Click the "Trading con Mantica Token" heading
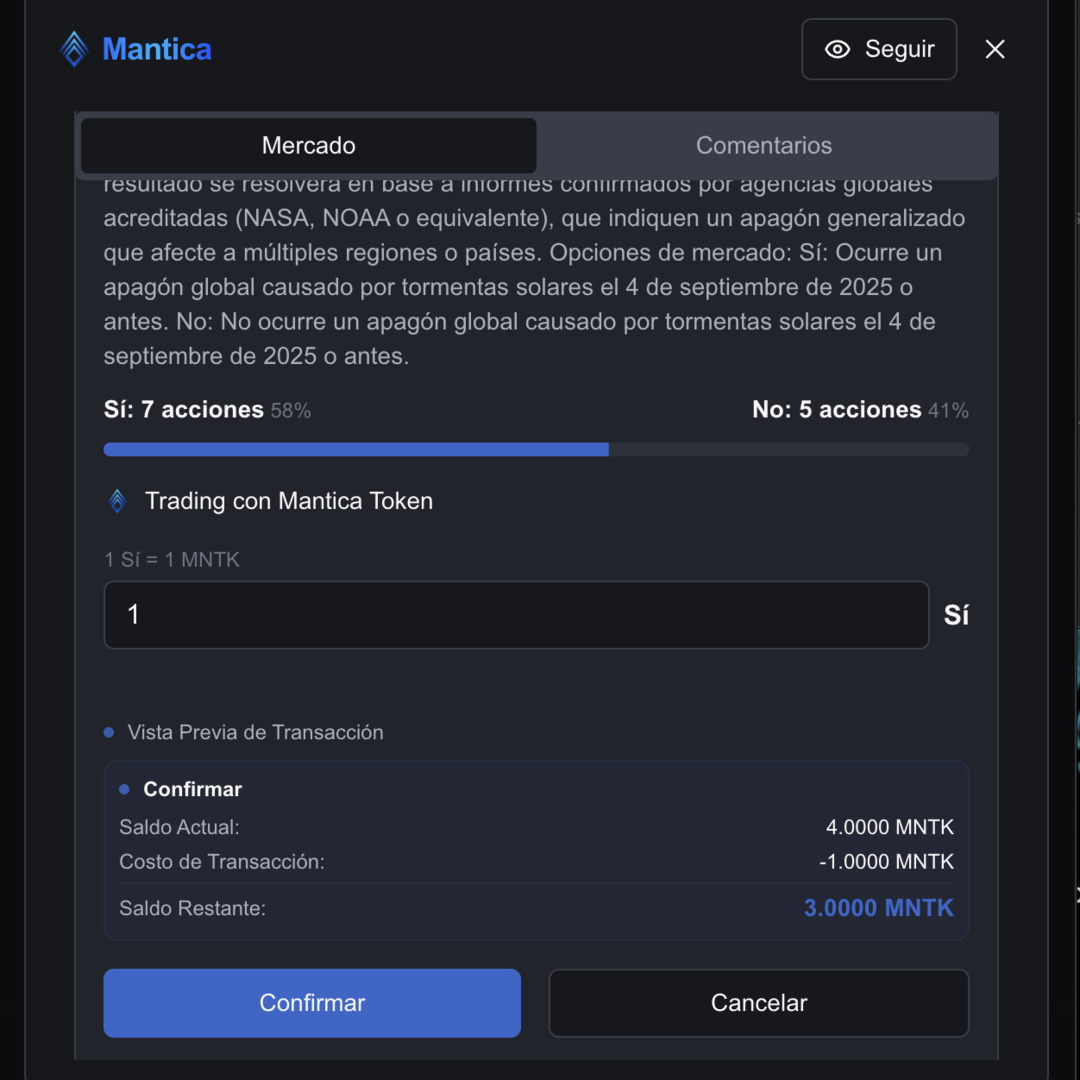 [x=289, y=501]
